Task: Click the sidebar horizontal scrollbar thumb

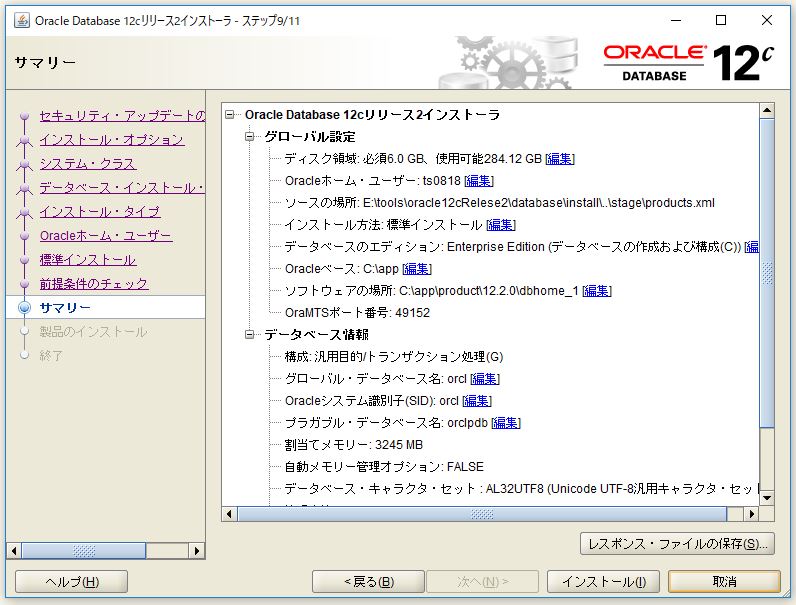Action: coord(84,551)
